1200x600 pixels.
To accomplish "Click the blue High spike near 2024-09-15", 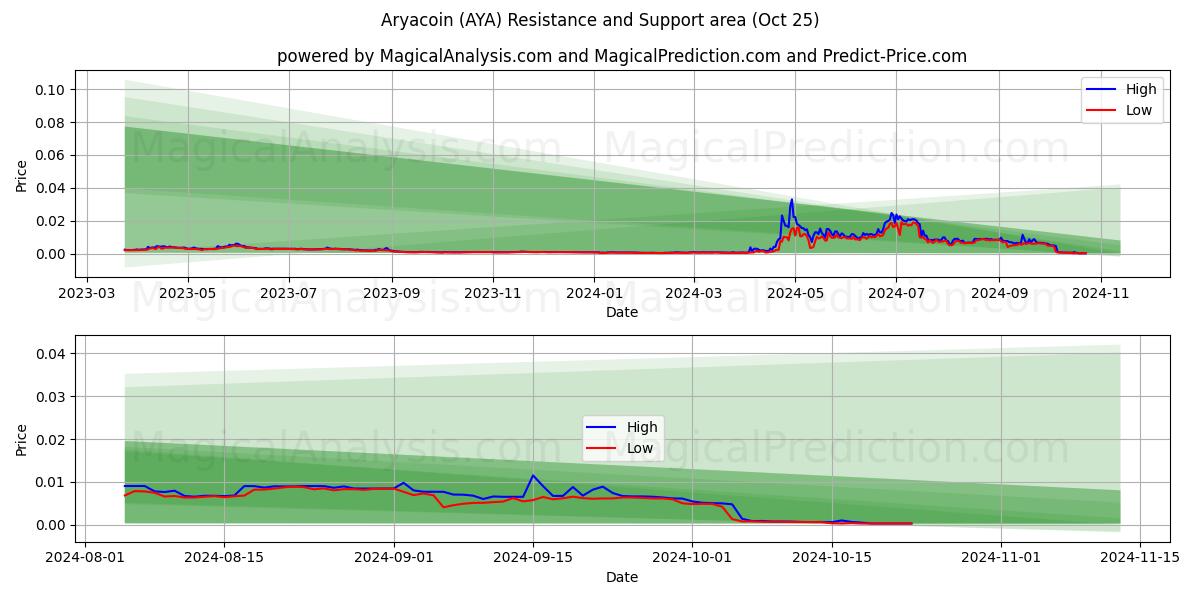I will 533,476.
